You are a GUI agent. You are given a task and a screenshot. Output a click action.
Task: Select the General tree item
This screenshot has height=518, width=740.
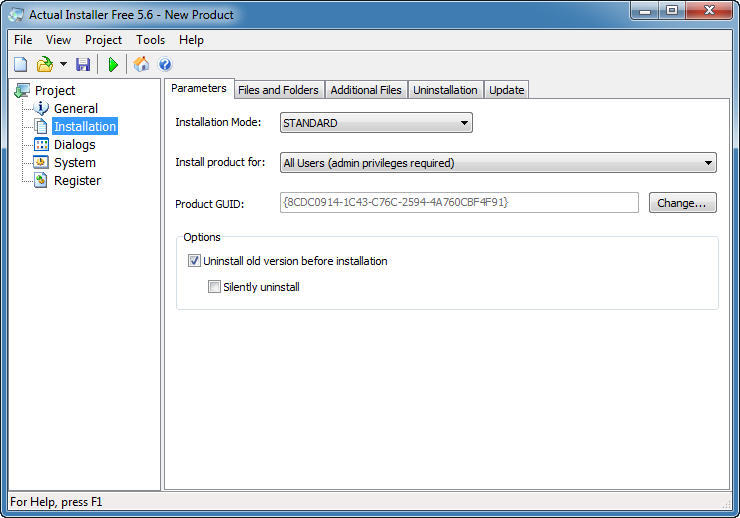pos(76,109)
